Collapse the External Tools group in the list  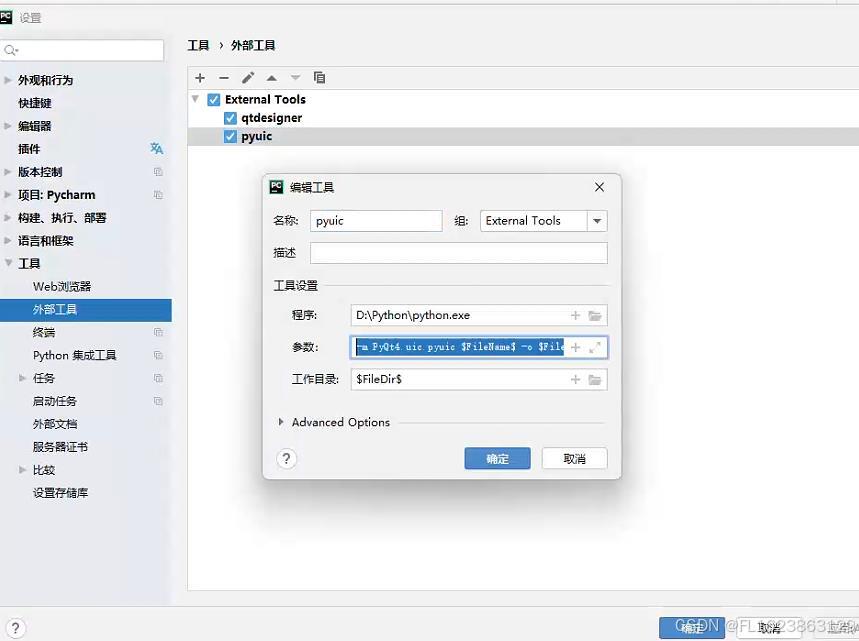coord(195,99)
